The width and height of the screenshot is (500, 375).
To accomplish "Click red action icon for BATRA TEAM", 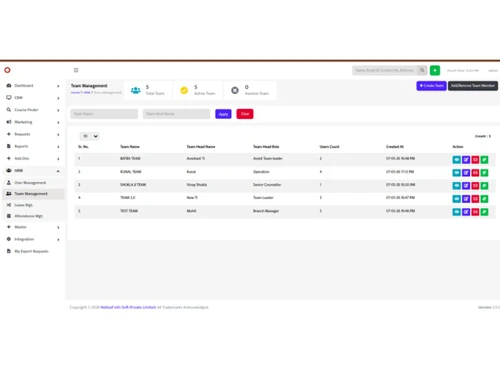I will pyautogui.click(x=475, y=160).
